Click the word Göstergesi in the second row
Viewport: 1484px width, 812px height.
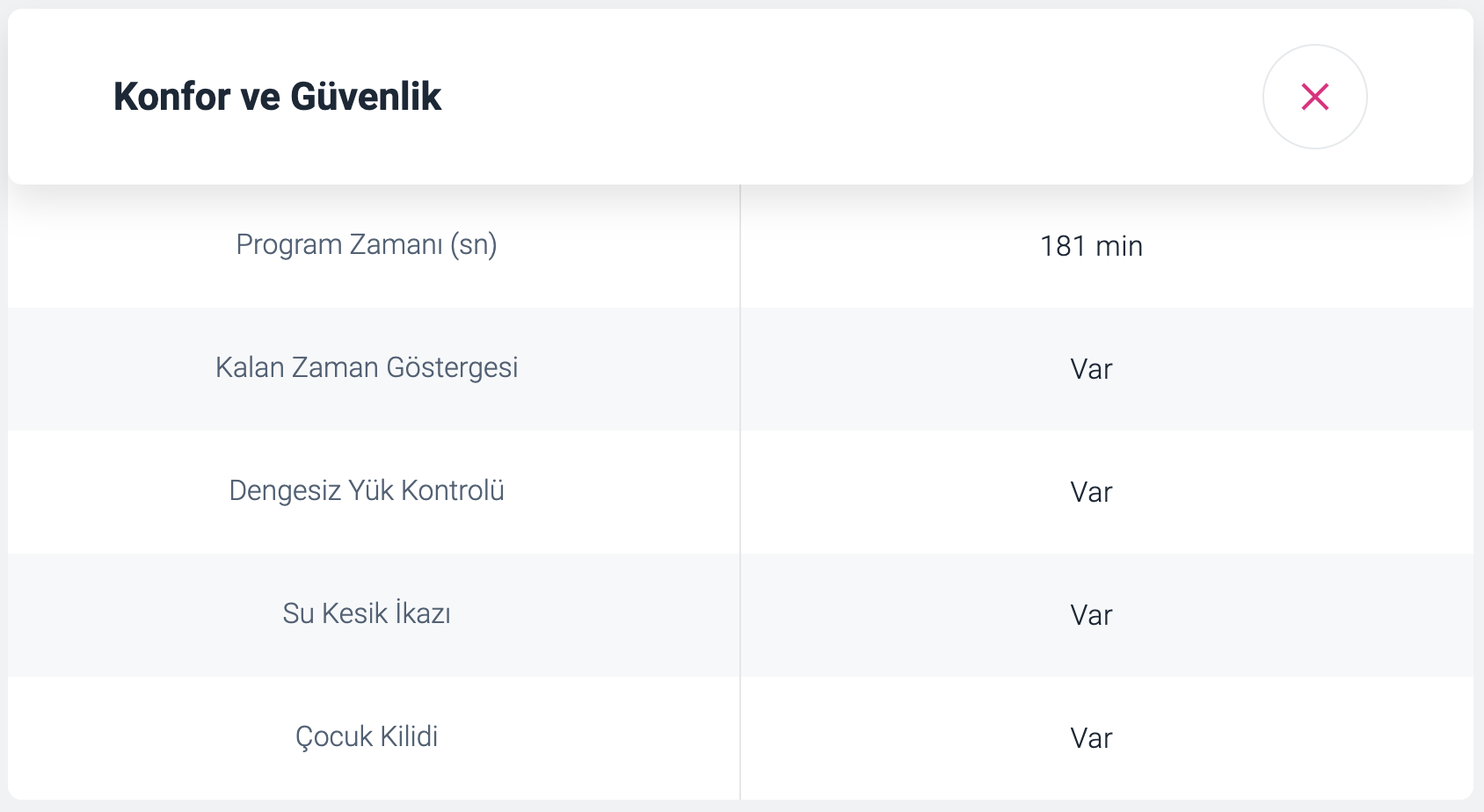[452, 368]
